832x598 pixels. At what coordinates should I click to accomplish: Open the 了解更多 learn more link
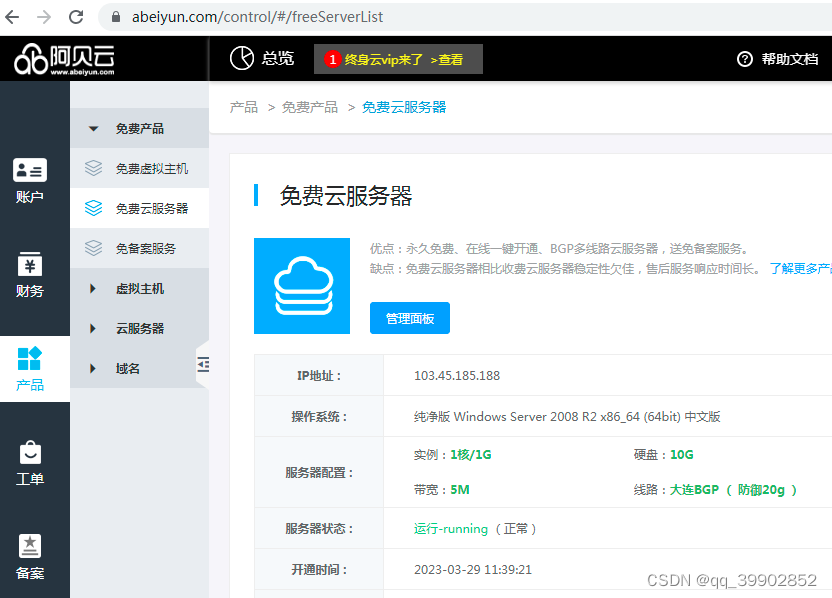tap(801, 268)
